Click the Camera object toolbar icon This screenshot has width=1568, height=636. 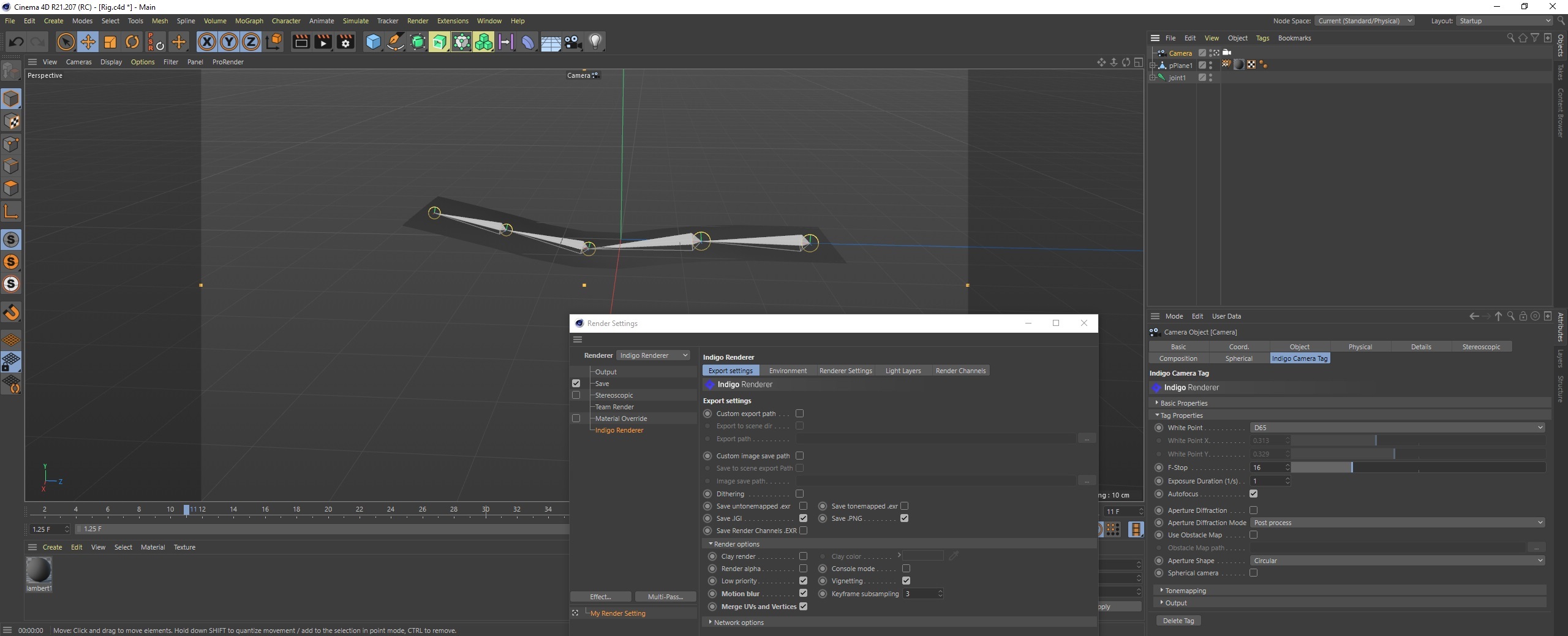(x=573, y=42)
